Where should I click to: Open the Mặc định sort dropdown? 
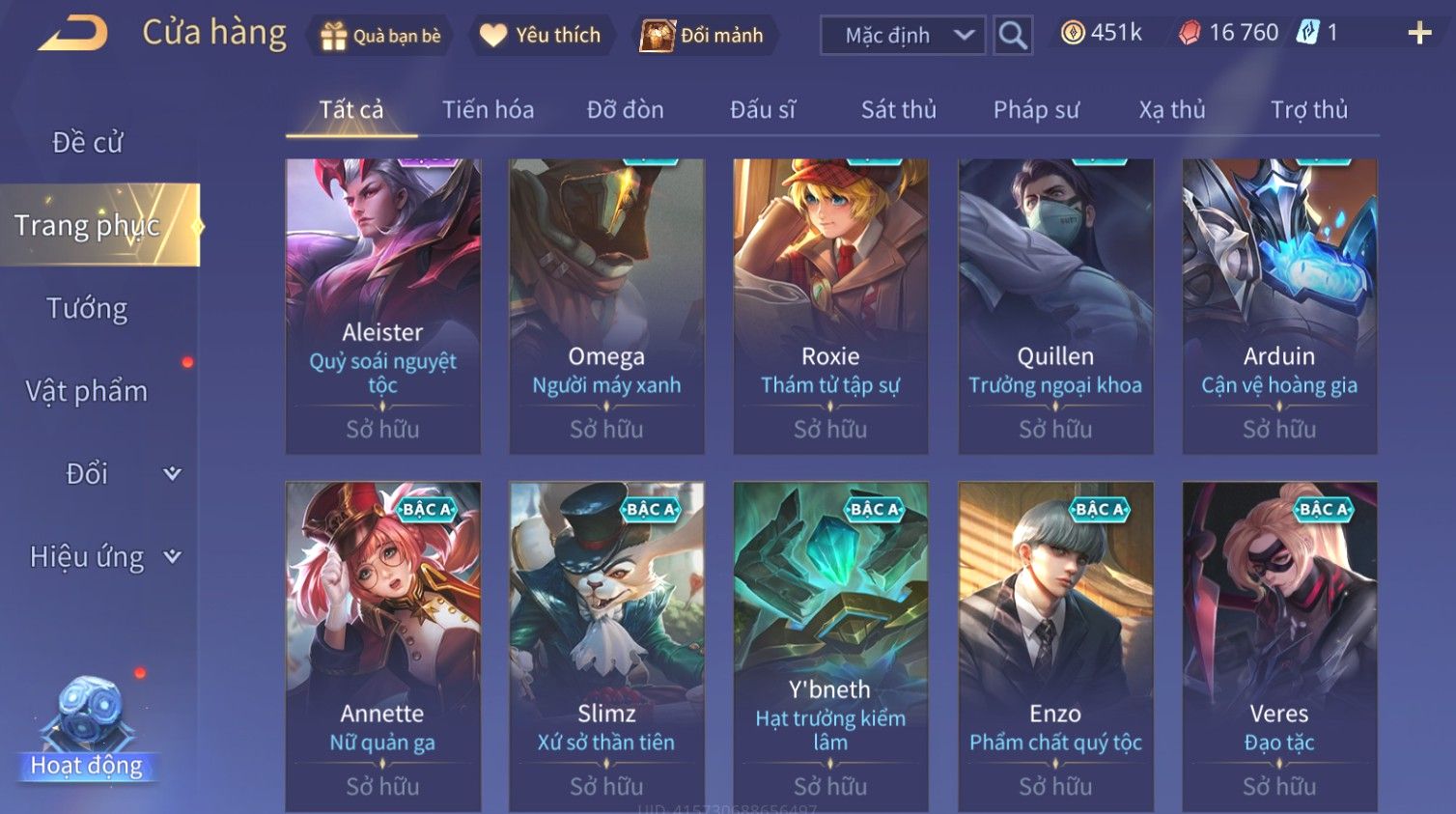click(x=903, y=36)
